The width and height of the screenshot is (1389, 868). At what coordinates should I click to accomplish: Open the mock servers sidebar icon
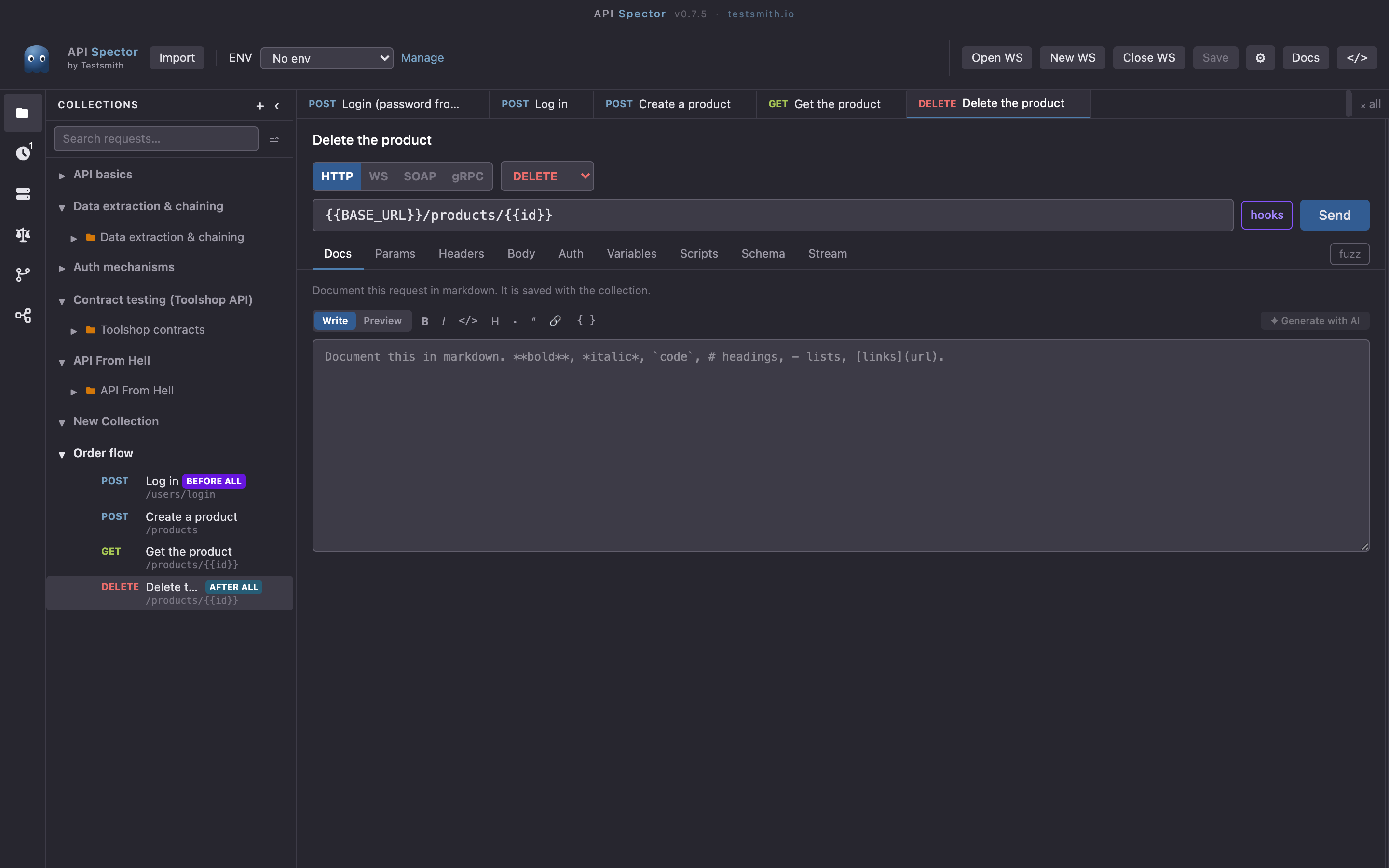pos(23,193)
